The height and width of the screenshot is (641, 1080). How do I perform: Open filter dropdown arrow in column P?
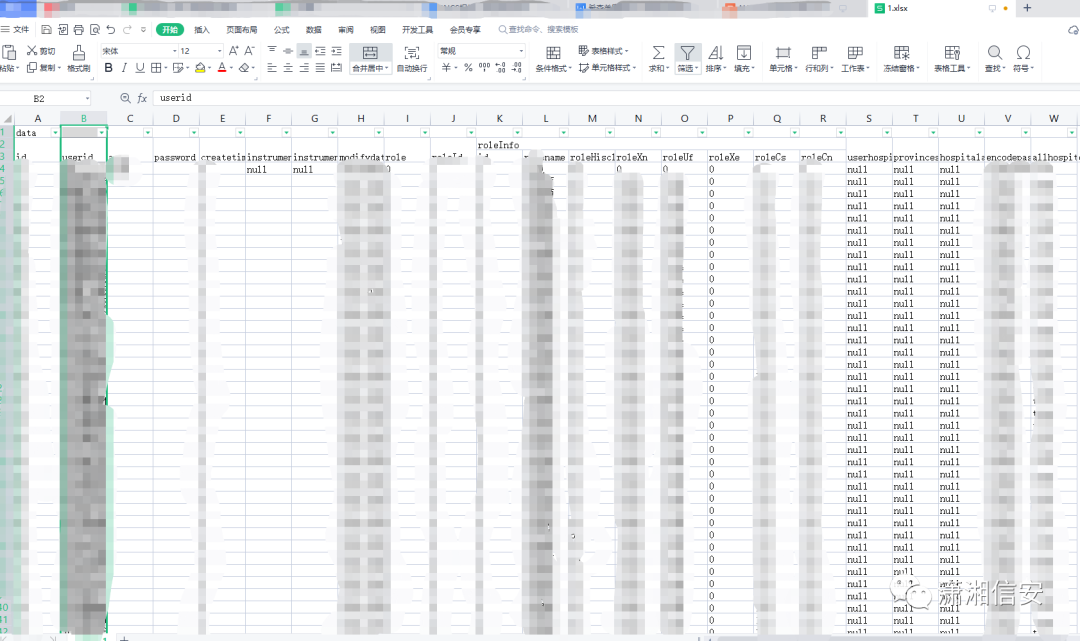point(748,132)
